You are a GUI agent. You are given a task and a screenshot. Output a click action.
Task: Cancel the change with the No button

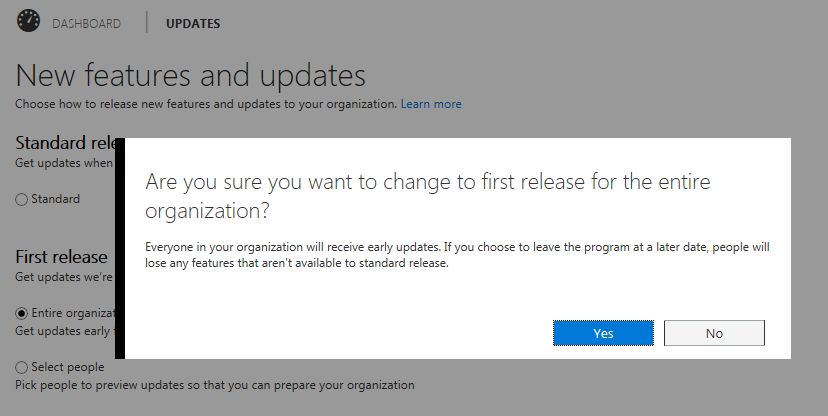pos(714,333)
